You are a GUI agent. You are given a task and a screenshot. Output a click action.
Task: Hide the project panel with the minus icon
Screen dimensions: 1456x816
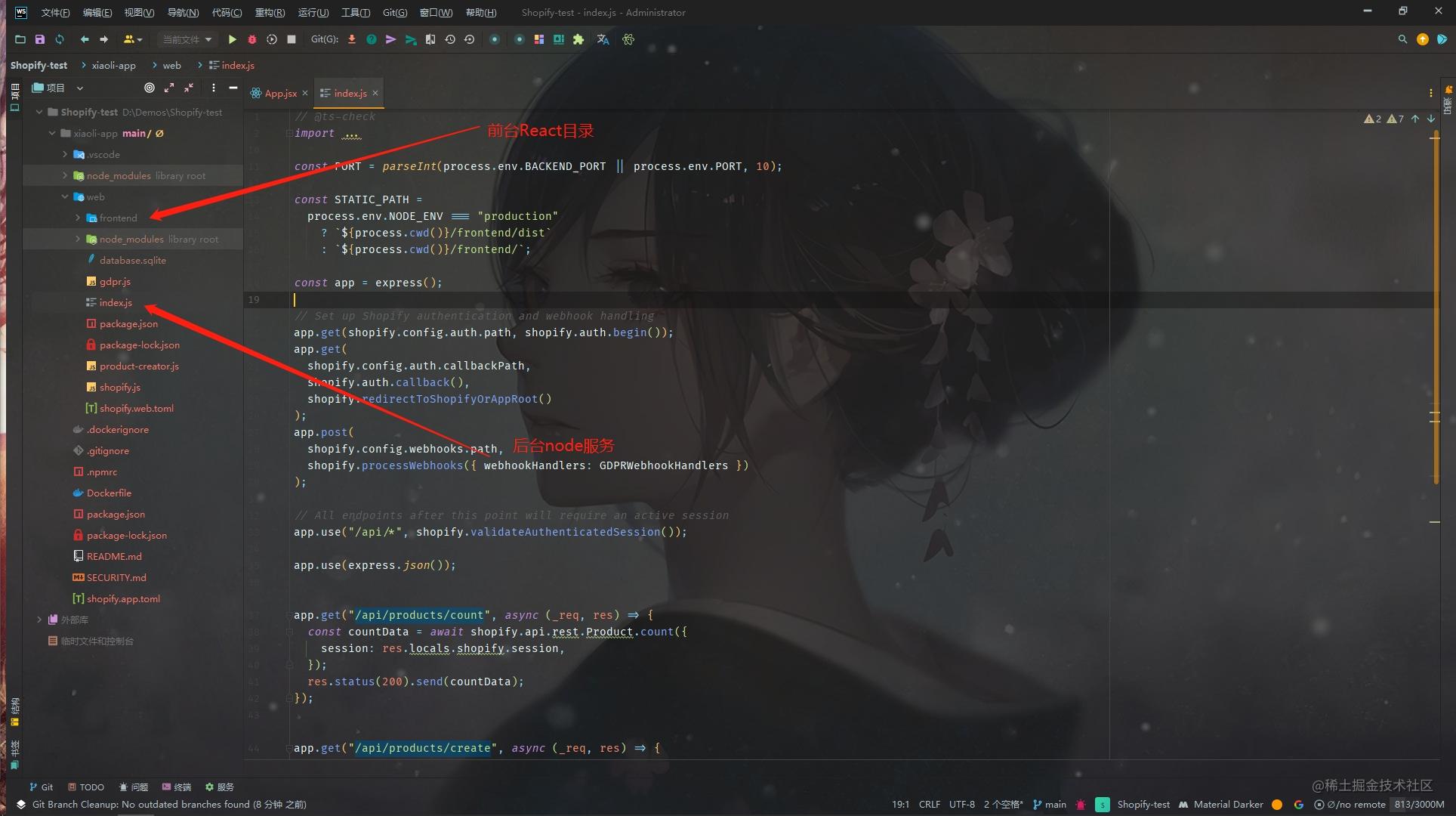[233, 88]
